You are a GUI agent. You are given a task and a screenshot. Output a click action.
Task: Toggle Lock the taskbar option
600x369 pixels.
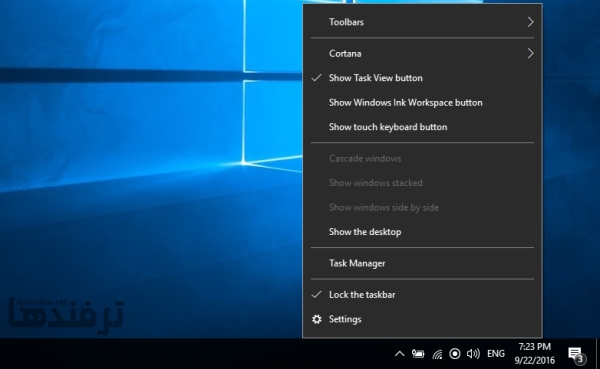[422, 294]
